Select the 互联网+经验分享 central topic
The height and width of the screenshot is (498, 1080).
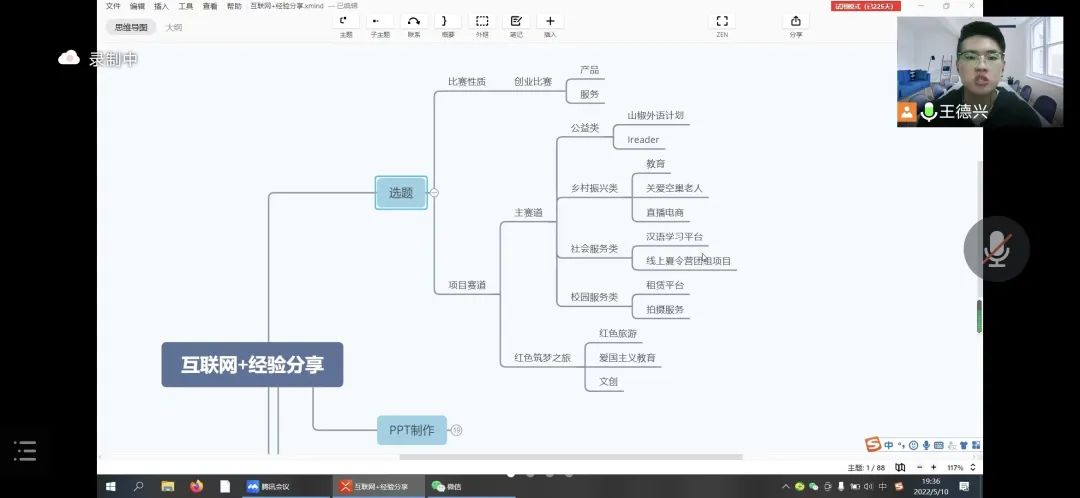[252, 365]
